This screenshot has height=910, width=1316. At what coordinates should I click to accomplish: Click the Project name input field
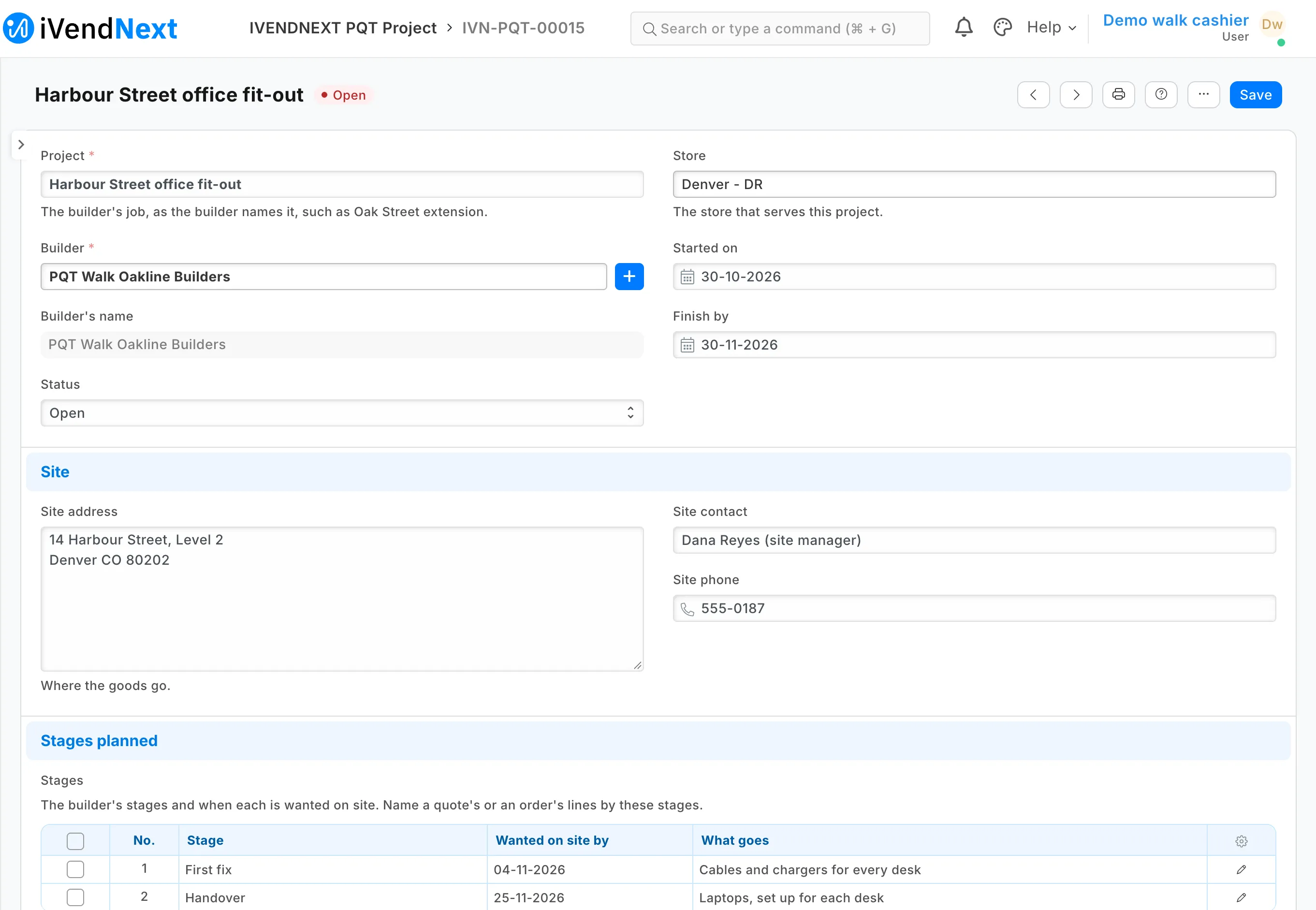(x=342, y=184)
